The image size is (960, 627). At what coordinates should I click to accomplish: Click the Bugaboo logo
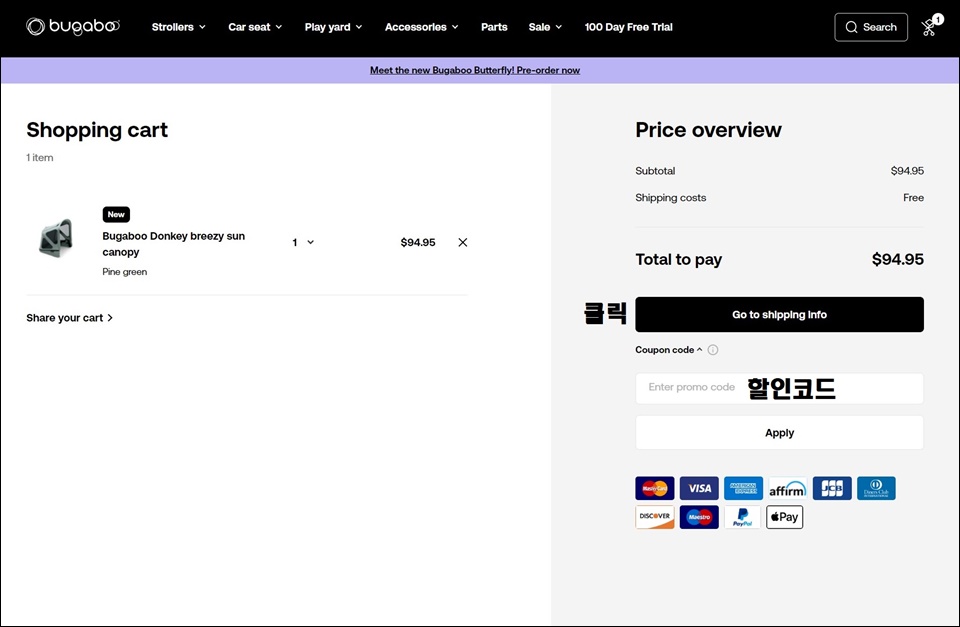[x=73, y=26]
